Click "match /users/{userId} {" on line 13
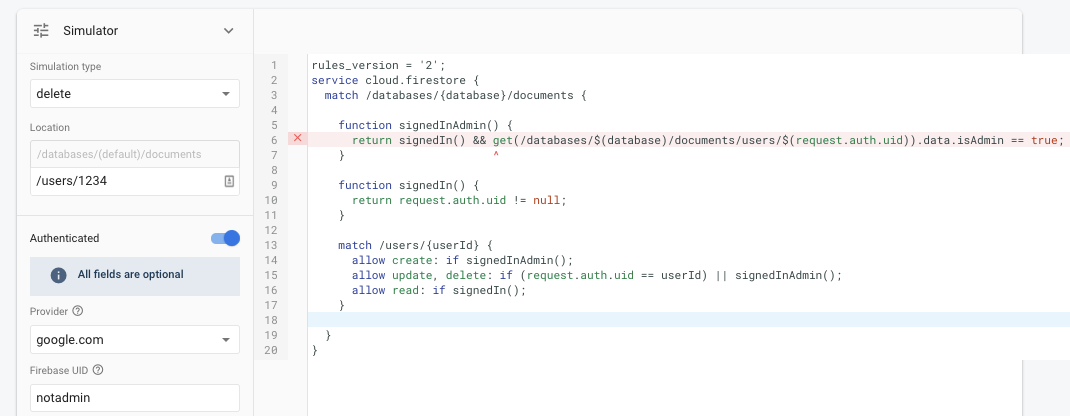The height and width of the screenshot is (416, 1070). [x=415, y=246]
